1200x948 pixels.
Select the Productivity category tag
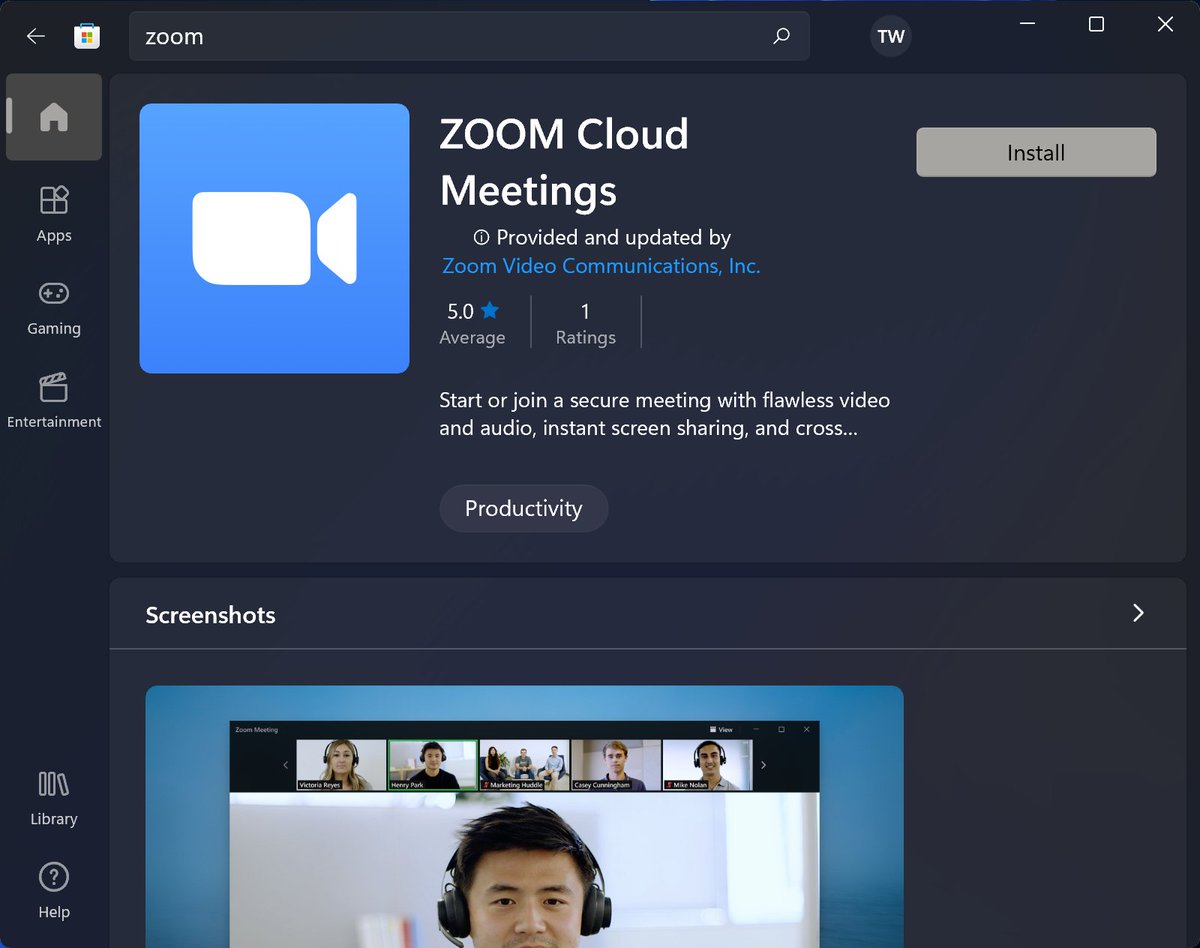523,508
